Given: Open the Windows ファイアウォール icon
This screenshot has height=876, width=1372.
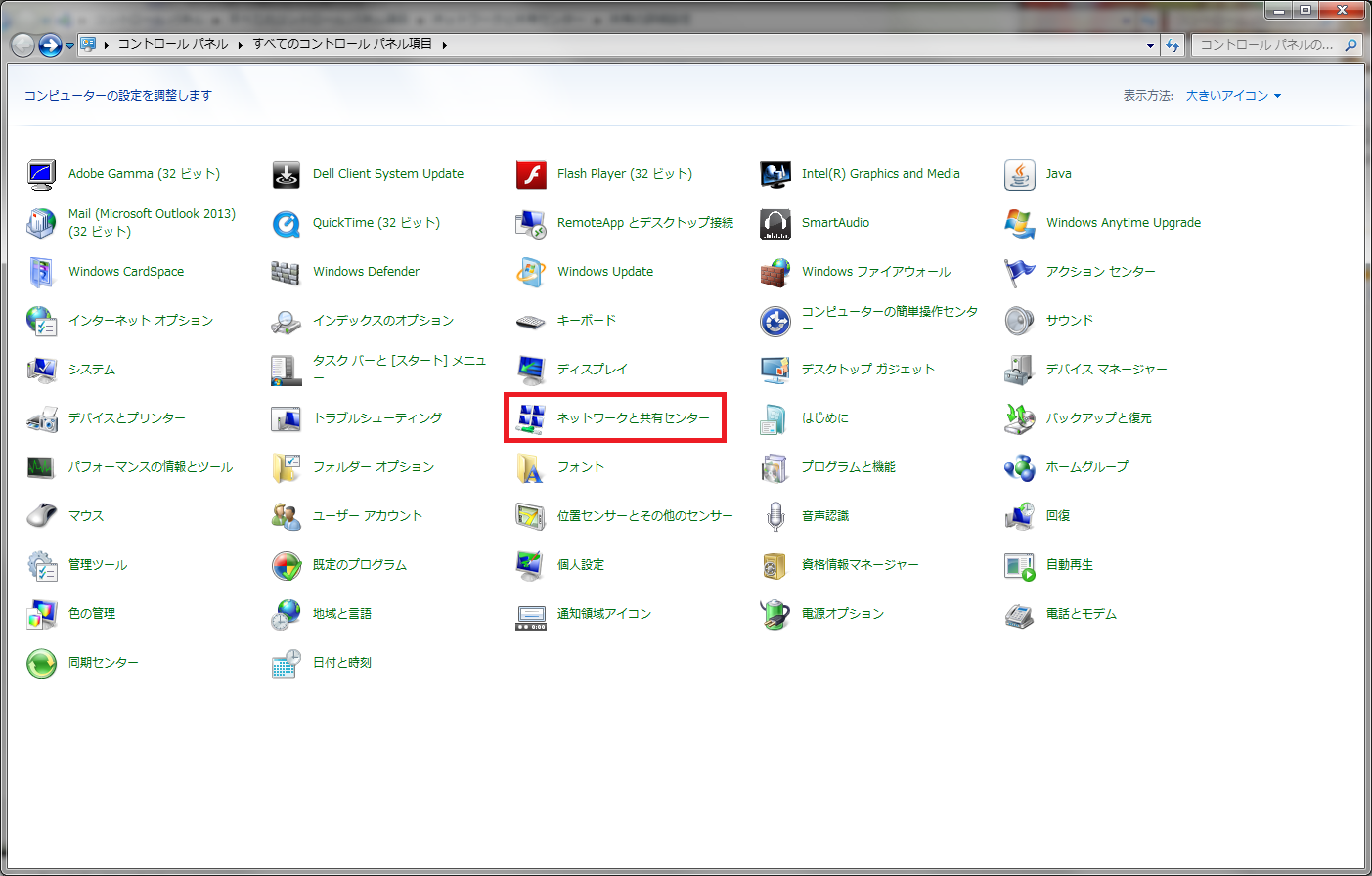Looking at the screenshot, I should (x=775, y=273).
